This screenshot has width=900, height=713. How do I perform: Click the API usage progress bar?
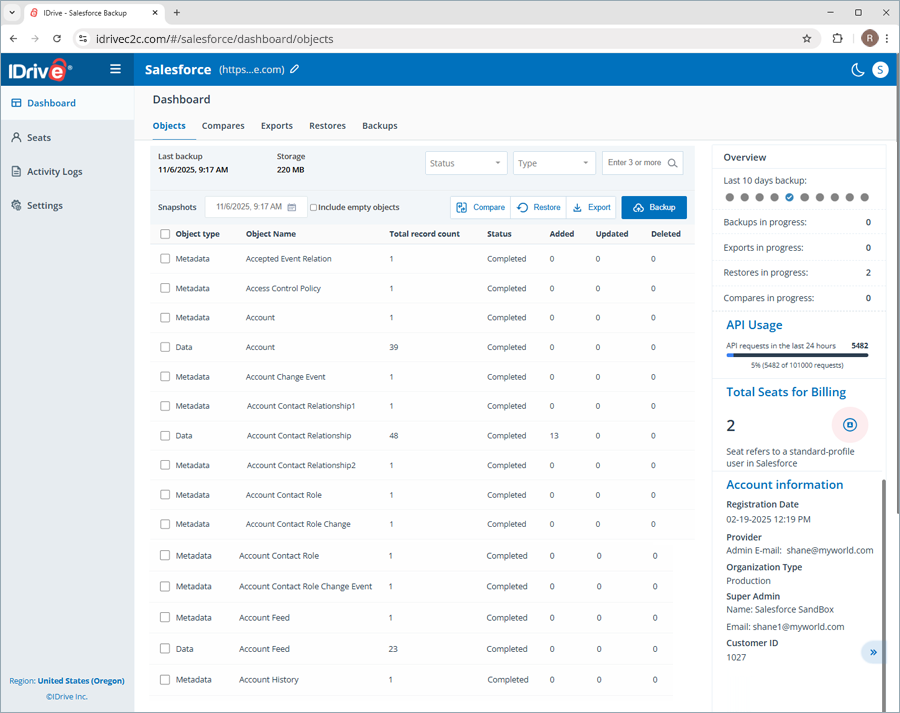click(797, 355)
